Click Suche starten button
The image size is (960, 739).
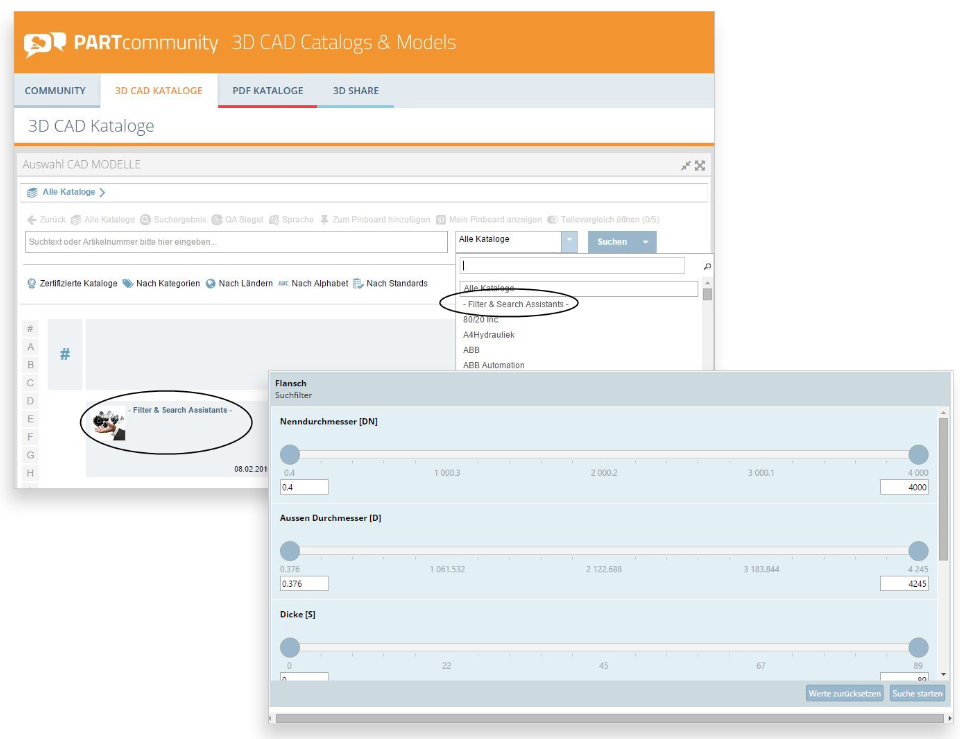917,694
